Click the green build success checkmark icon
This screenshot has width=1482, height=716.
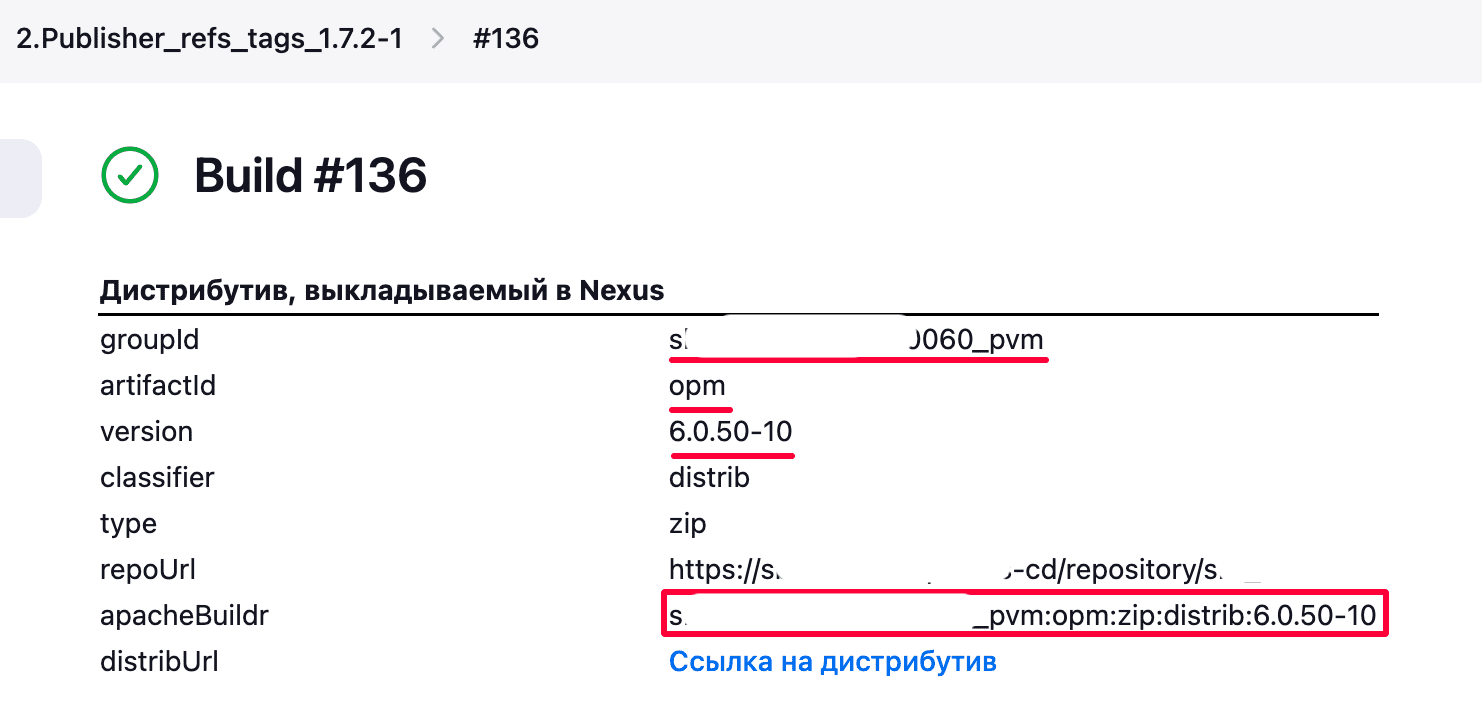point(130,175)
